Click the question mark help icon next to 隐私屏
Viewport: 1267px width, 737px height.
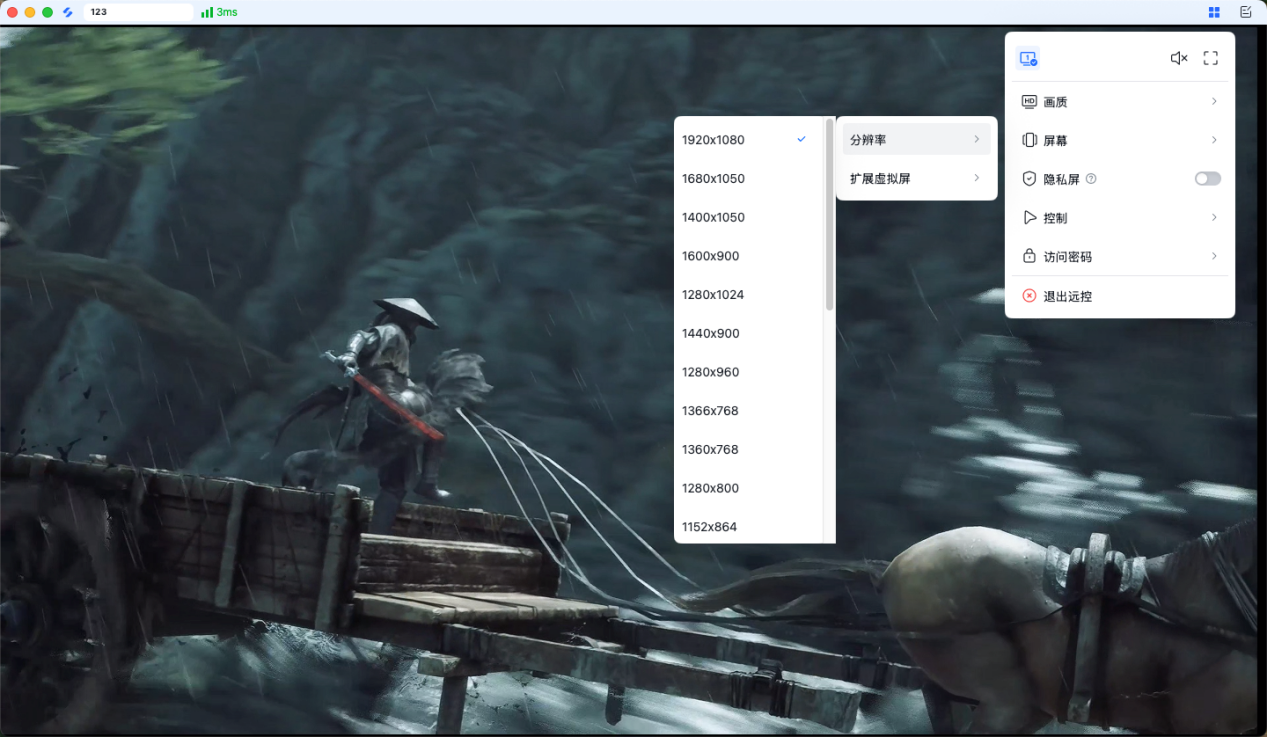coord(1091,179)
